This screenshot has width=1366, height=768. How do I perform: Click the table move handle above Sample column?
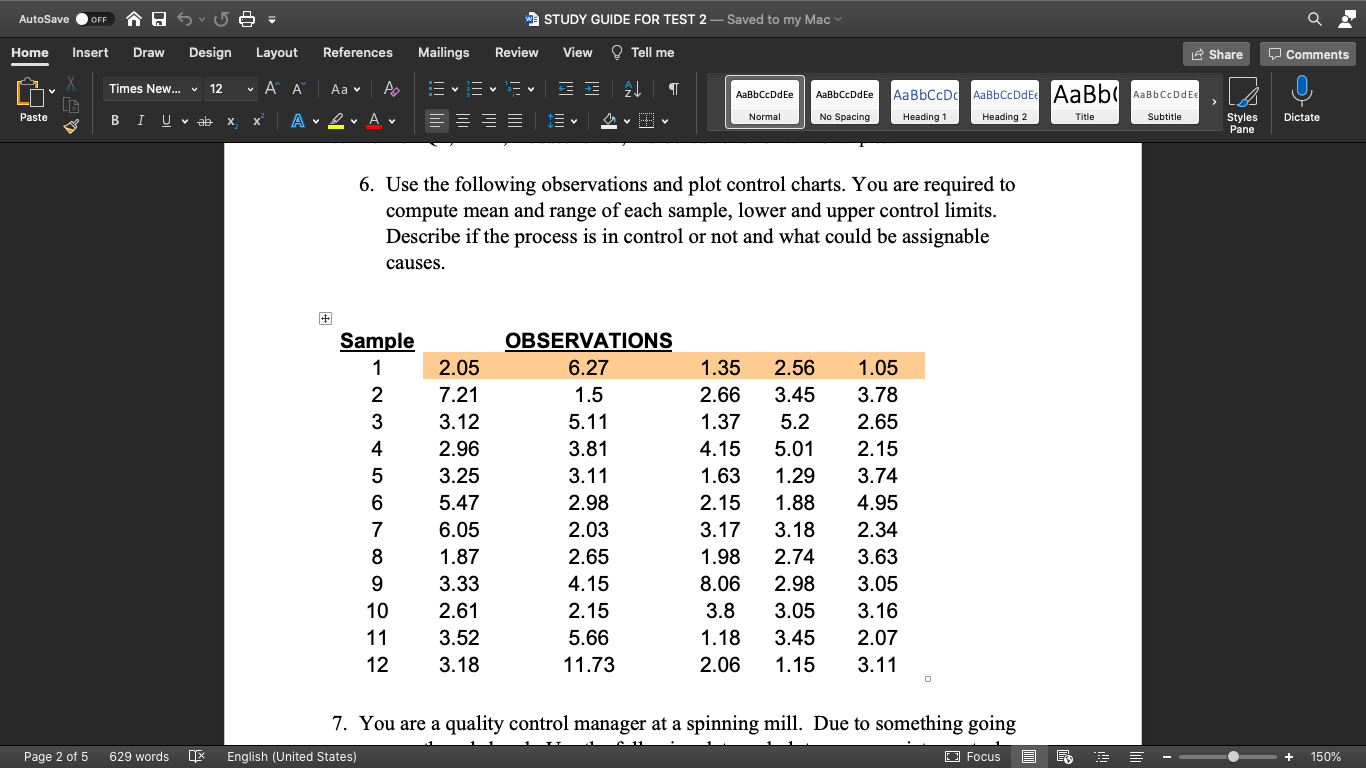(325, 317)
